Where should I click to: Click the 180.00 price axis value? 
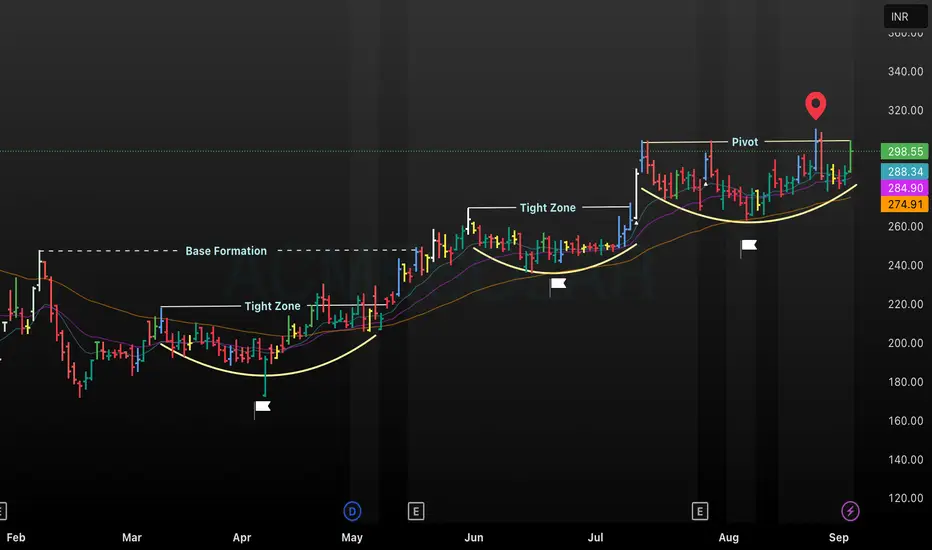(905, 382)
